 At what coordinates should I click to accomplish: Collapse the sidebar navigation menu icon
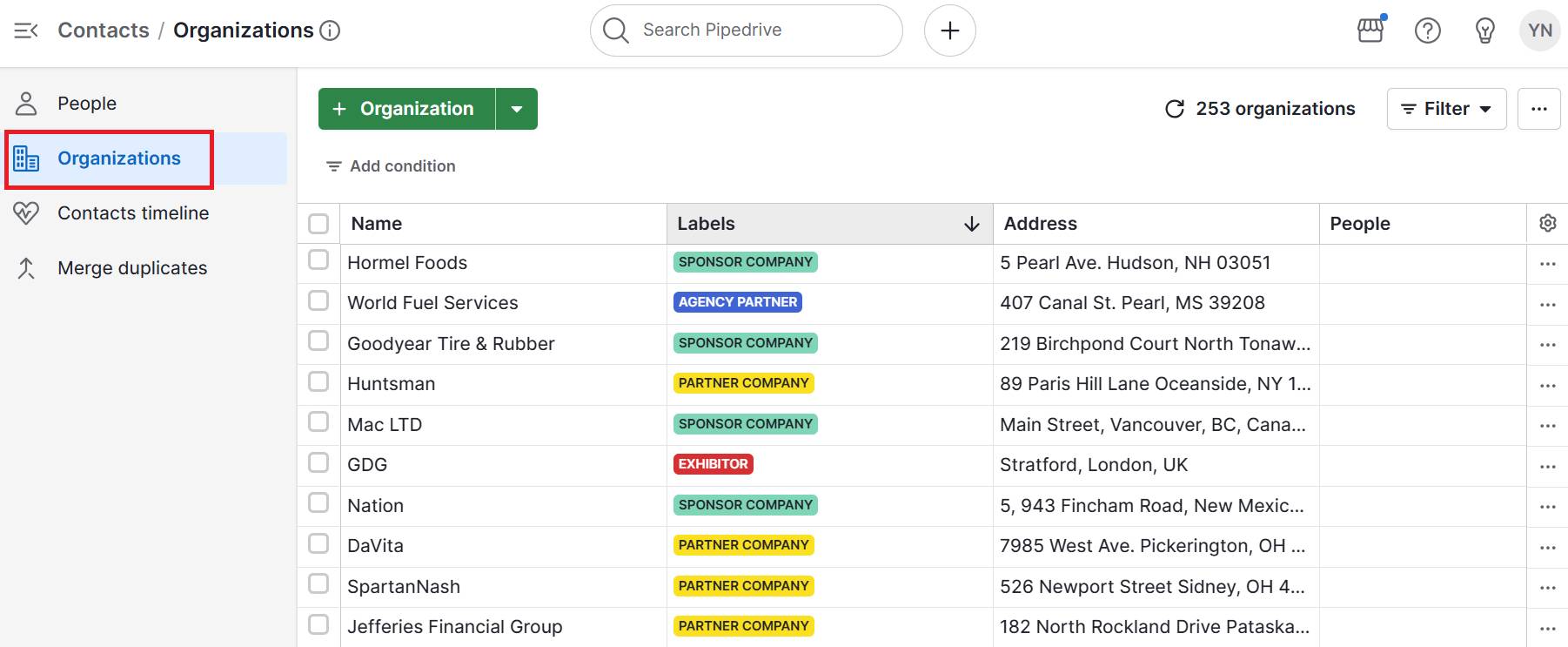[x=26, y=30]
